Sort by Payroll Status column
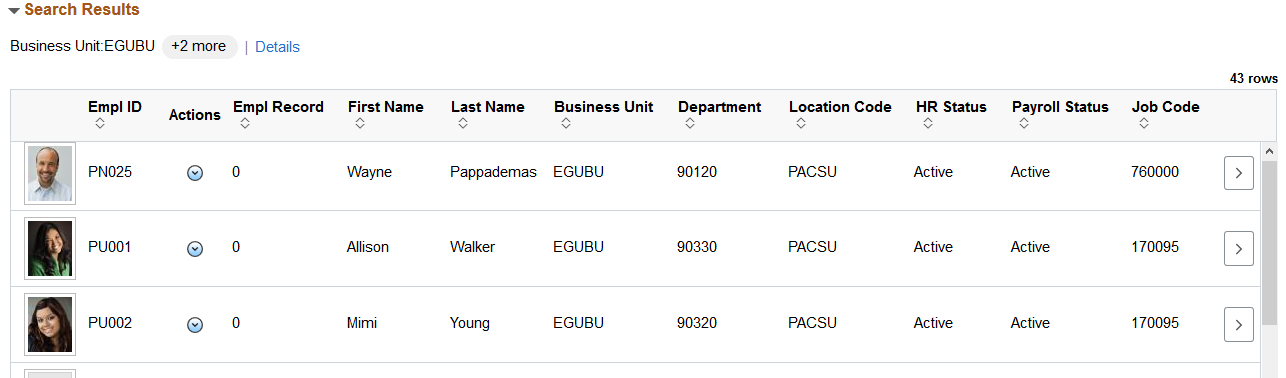The image size is (1286, 378). [x=1023, y=124]
